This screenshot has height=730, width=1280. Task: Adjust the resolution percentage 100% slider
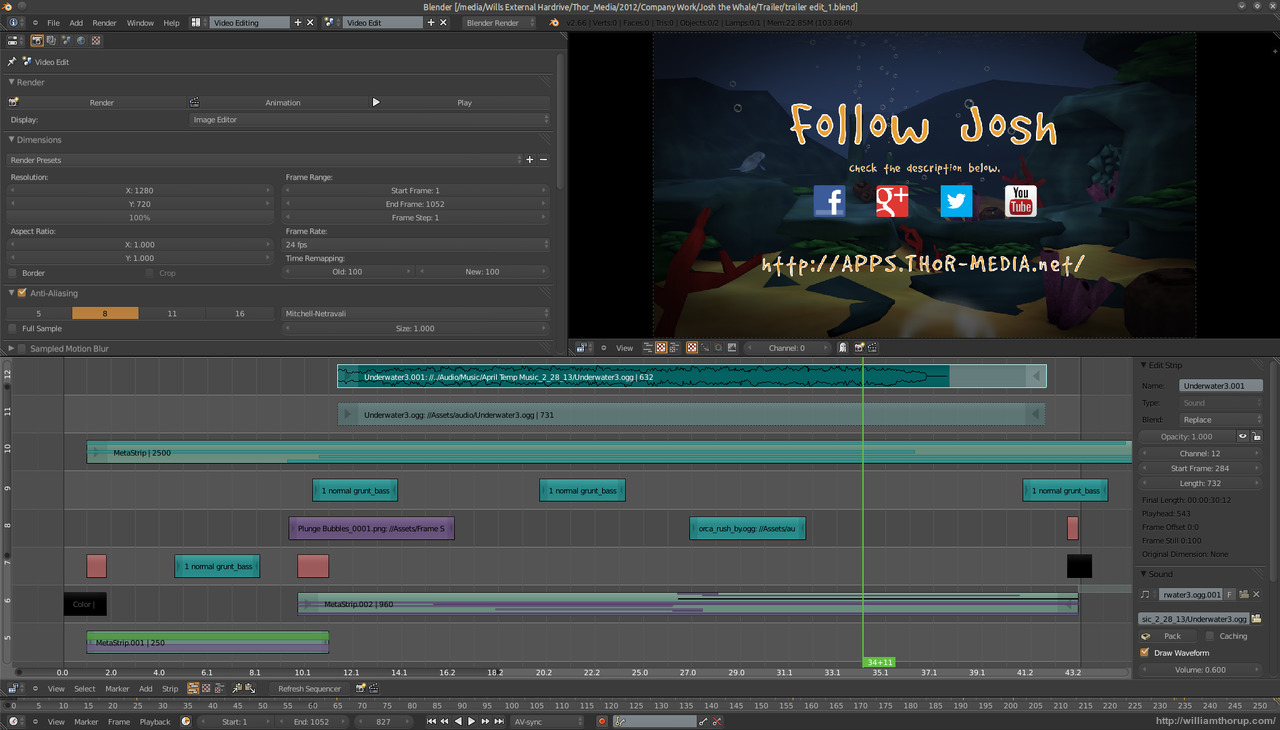[x=140, y=217]
